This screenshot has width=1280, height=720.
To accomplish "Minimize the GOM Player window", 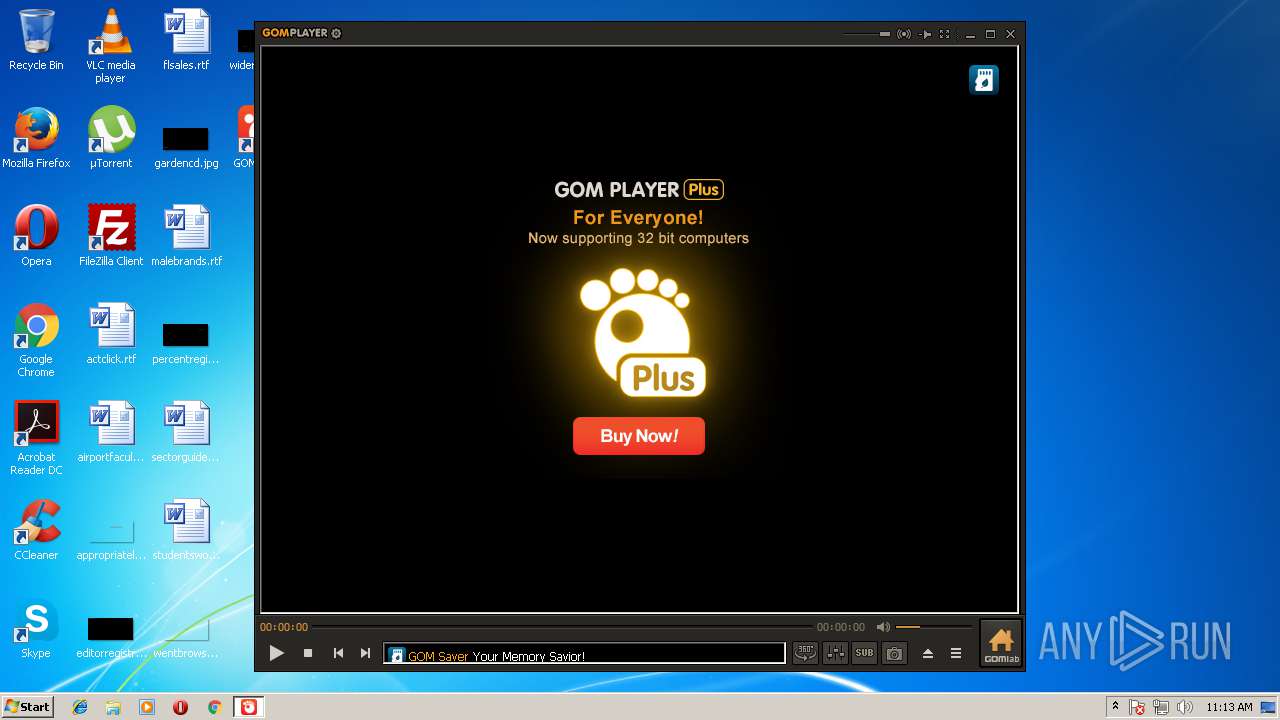I will (971, 34).
